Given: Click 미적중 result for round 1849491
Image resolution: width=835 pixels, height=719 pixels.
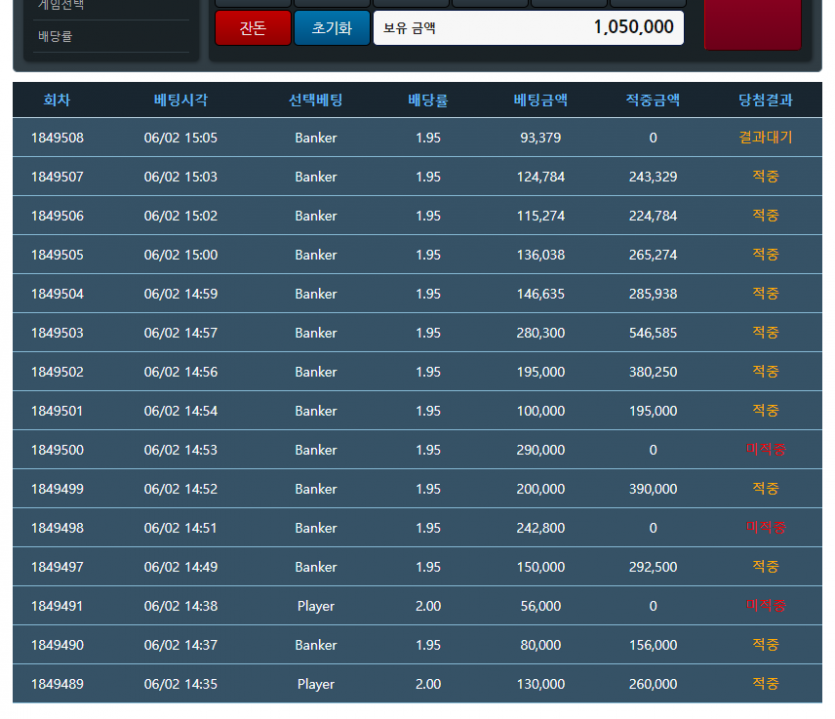Looking at the screenshot, I should (765, 605).
